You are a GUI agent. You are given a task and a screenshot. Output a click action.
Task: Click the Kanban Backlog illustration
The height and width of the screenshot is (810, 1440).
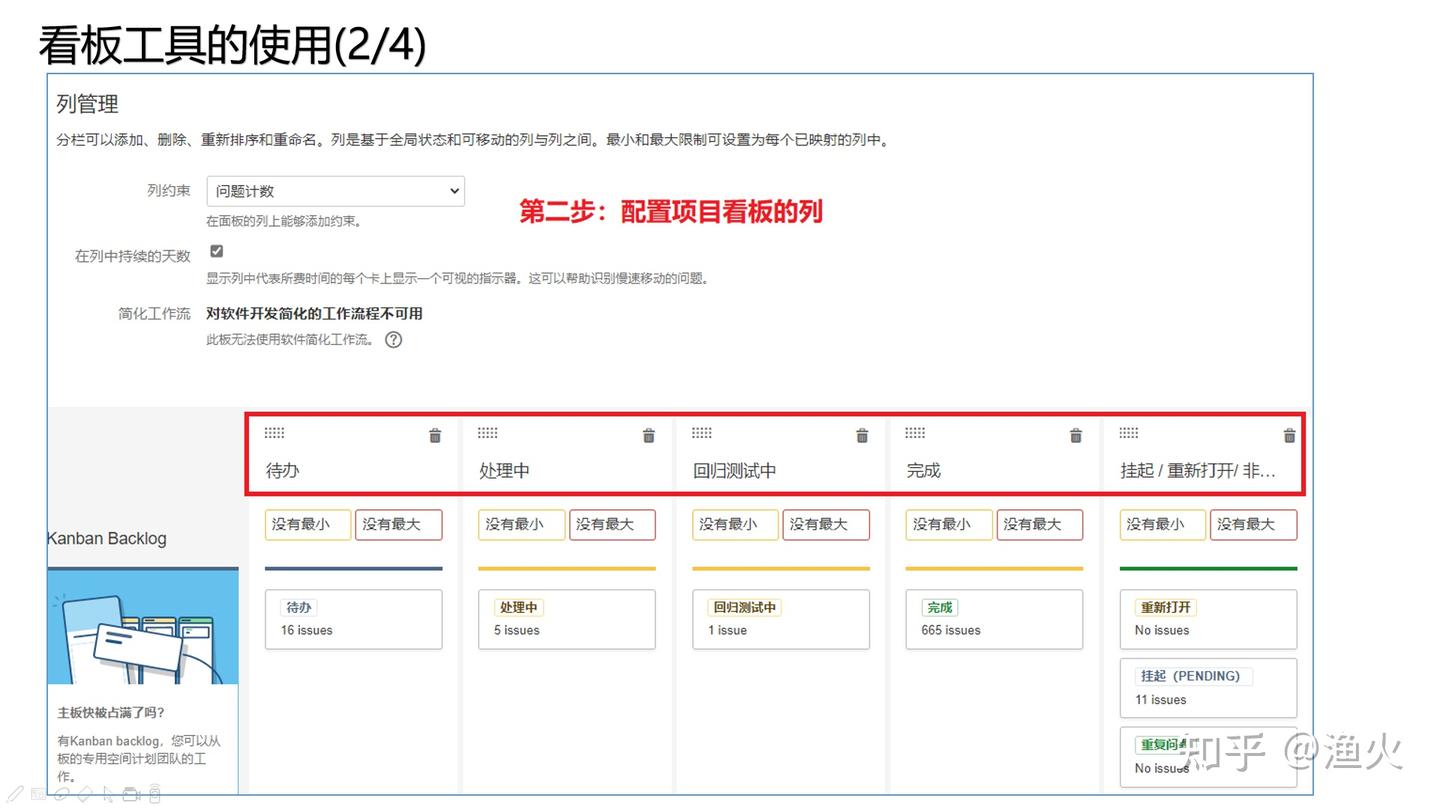[x=143, y=627]
